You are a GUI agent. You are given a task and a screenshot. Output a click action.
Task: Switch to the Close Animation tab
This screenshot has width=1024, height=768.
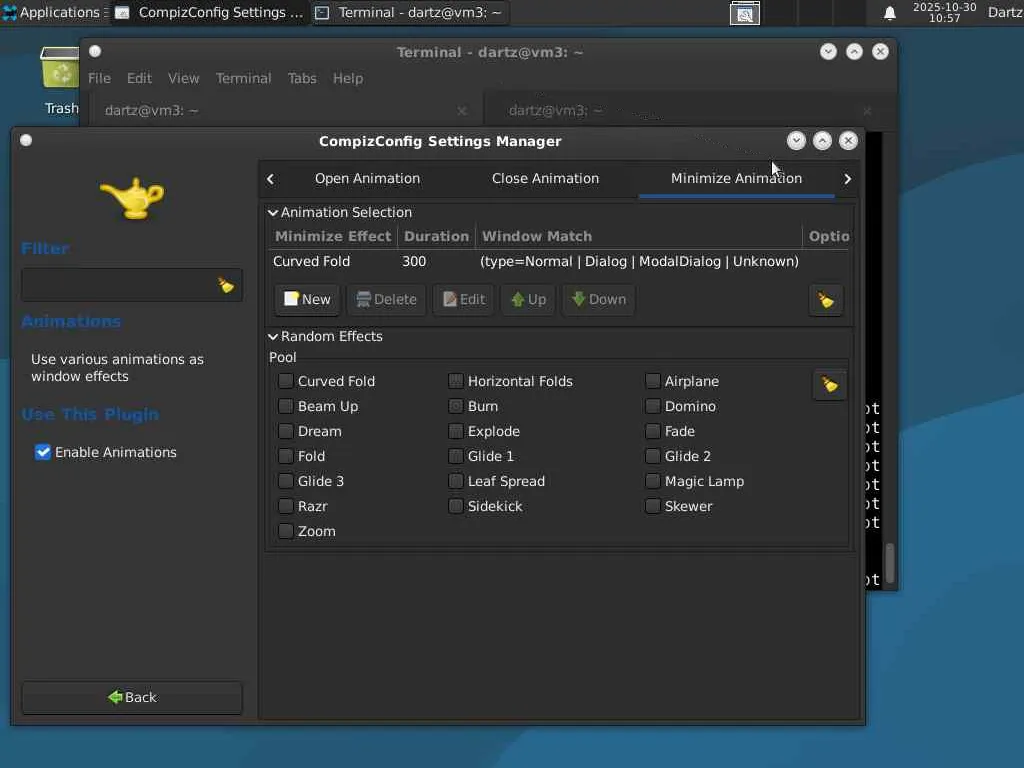pos(545,178)
